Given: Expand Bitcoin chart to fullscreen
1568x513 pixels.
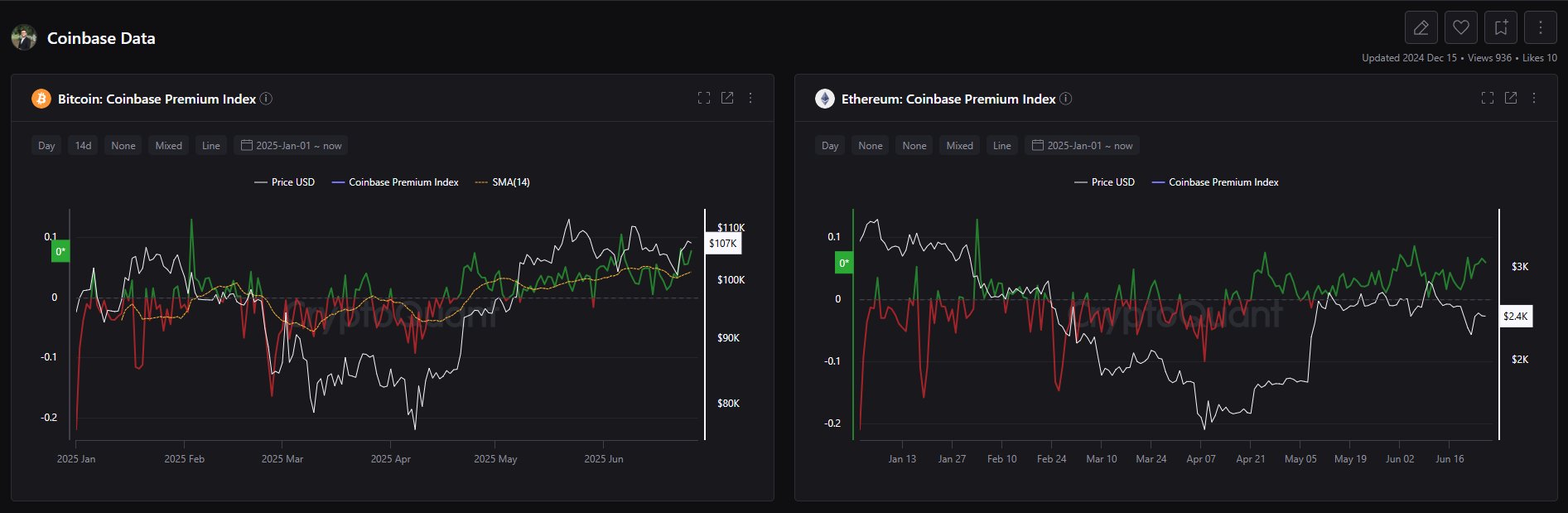Looking at the screenshot, I should click(x=704, y=99).
